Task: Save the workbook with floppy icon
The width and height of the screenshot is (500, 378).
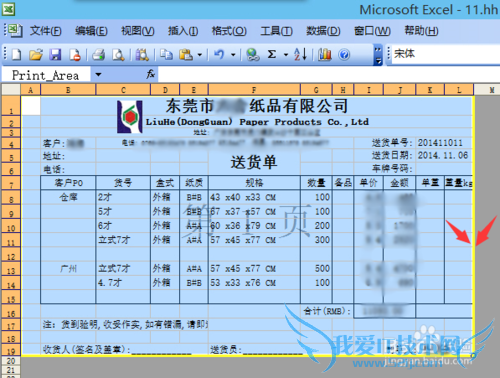Action: coord(55,54)
